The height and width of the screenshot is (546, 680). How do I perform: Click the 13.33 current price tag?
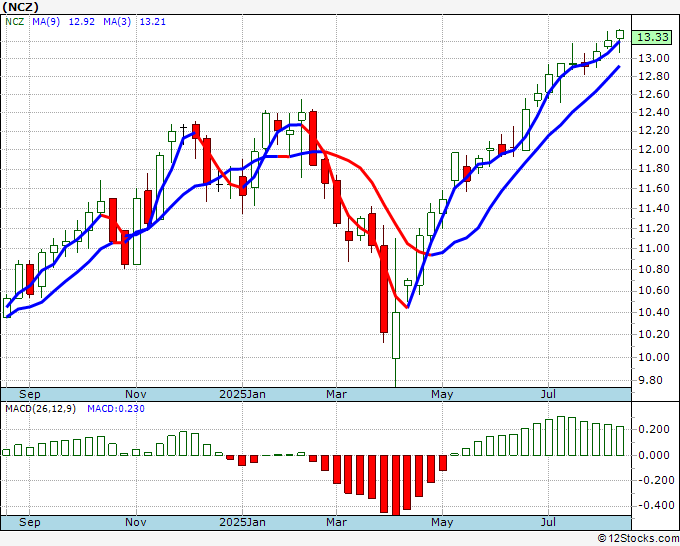[653, 37]
